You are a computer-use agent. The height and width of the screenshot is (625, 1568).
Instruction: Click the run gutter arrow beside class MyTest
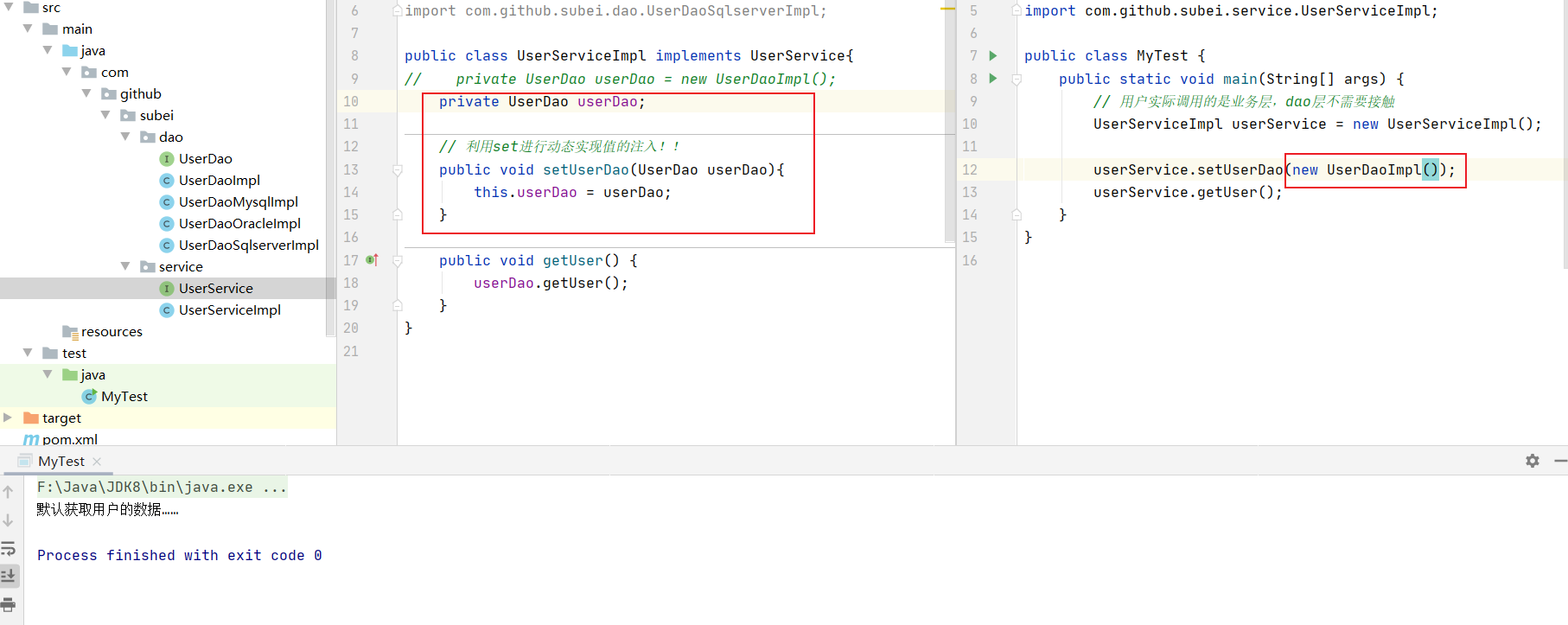993,55
